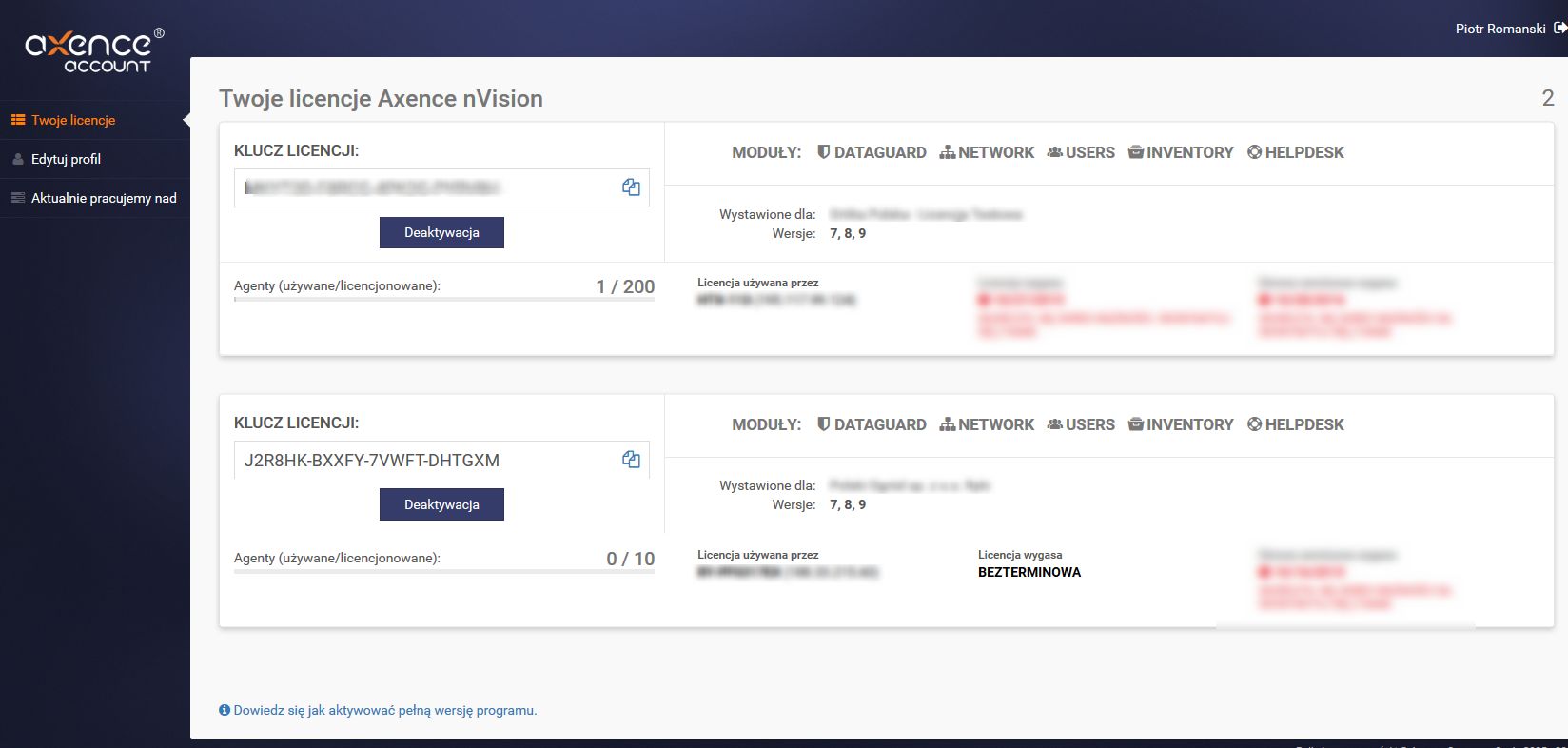
Task: Open the Dowiedz się jak aktywować link
Action: coord(385,710)
